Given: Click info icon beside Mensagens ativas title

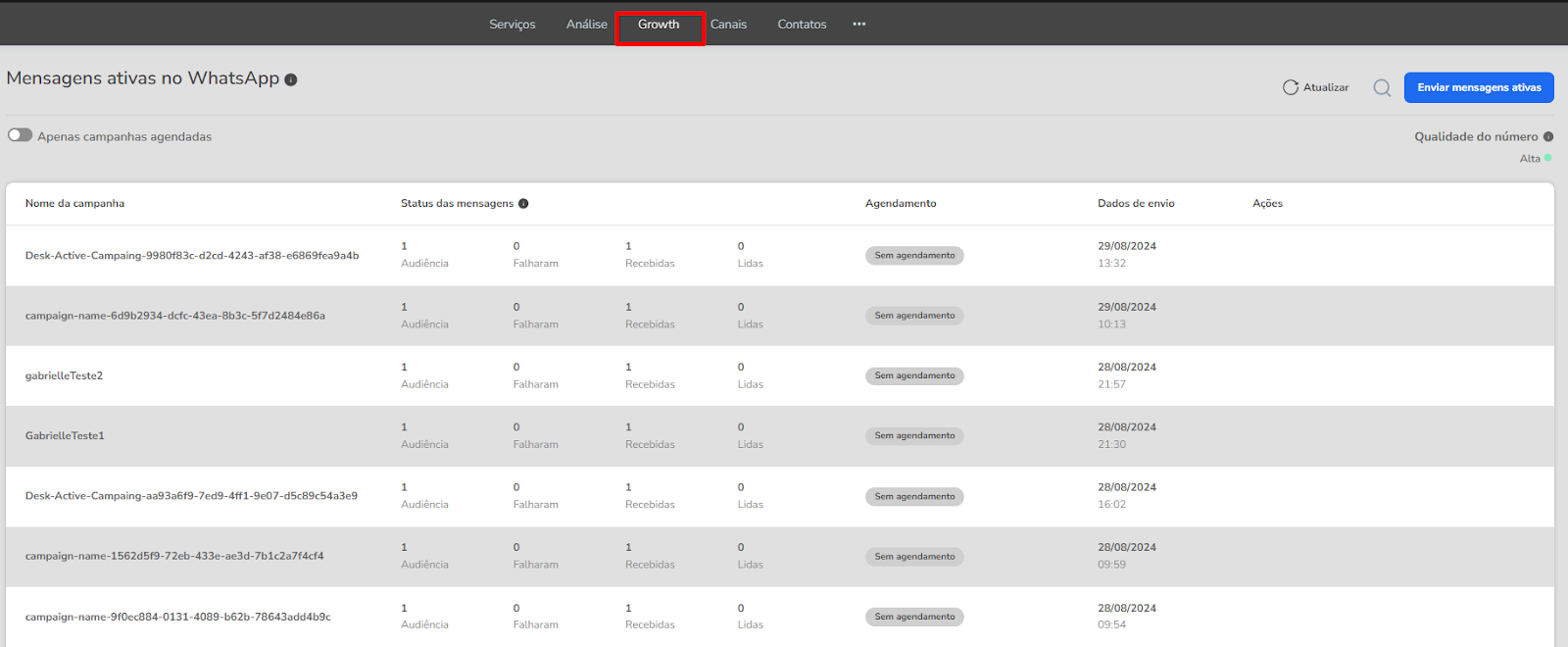Looking at the screenshot, I should pyautogui.click(x=291, y=79).
